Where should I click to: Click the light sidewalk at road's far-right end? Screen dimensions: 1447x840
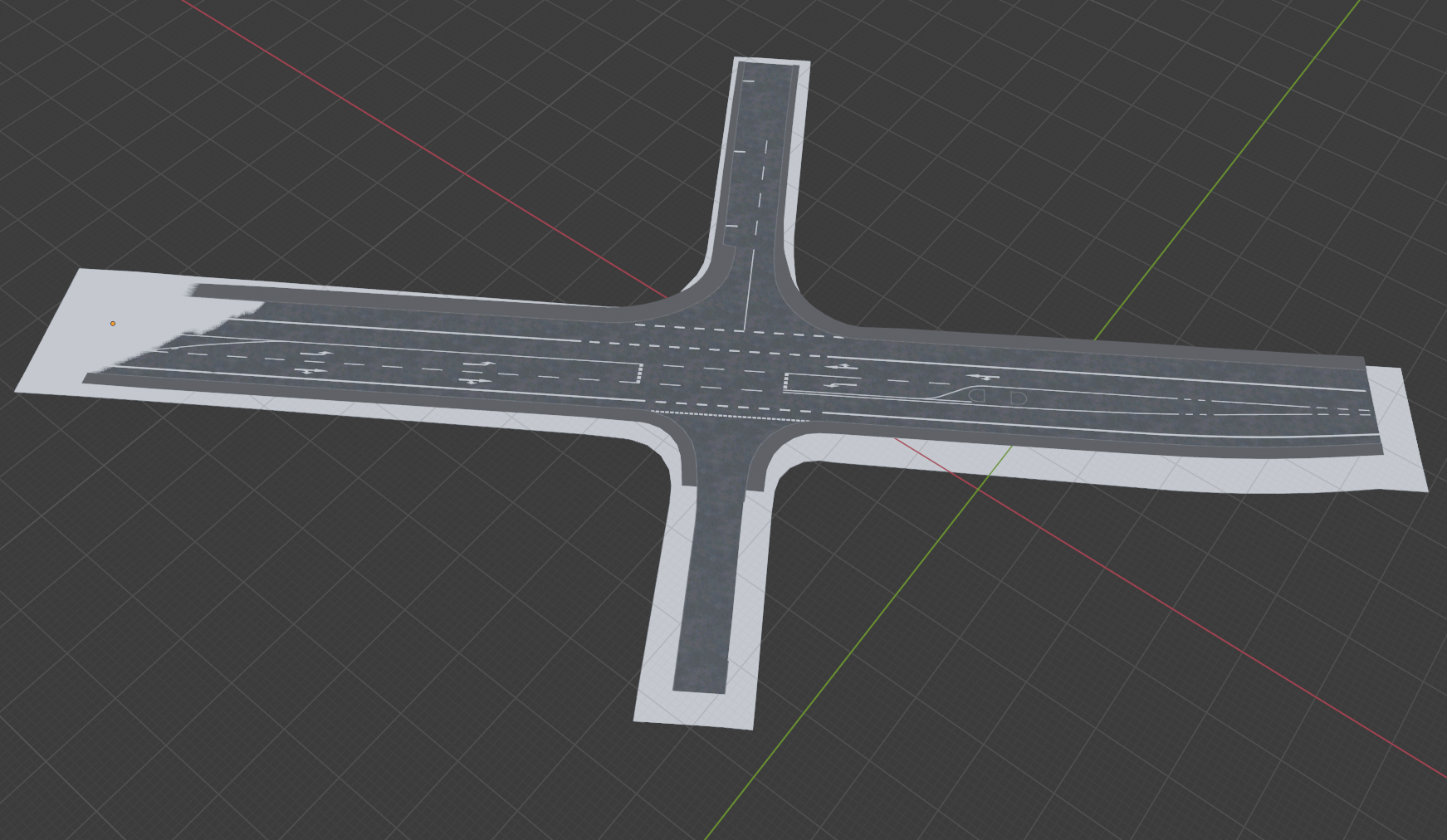pos(1403,432)
